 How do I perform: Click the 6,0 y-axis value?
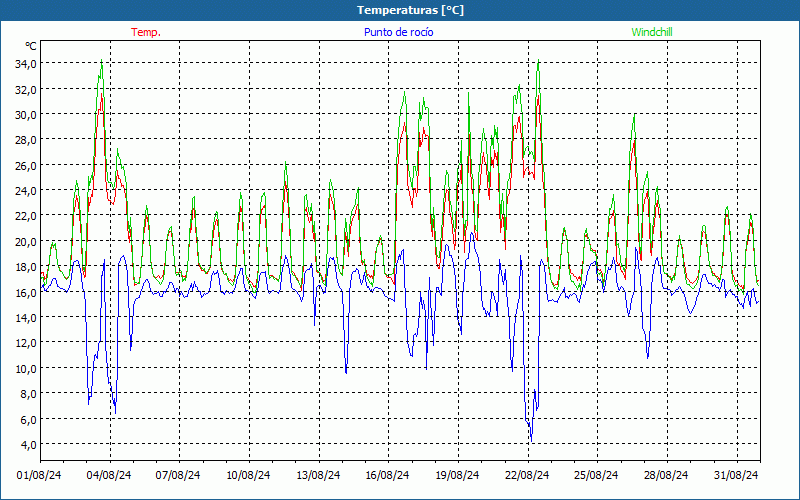pos(28,419)
